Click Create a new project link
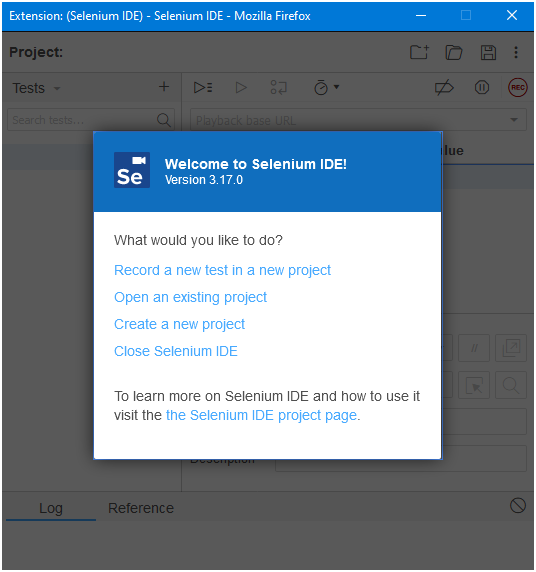The width and height of the screenshot is (536, 572). 179,324
